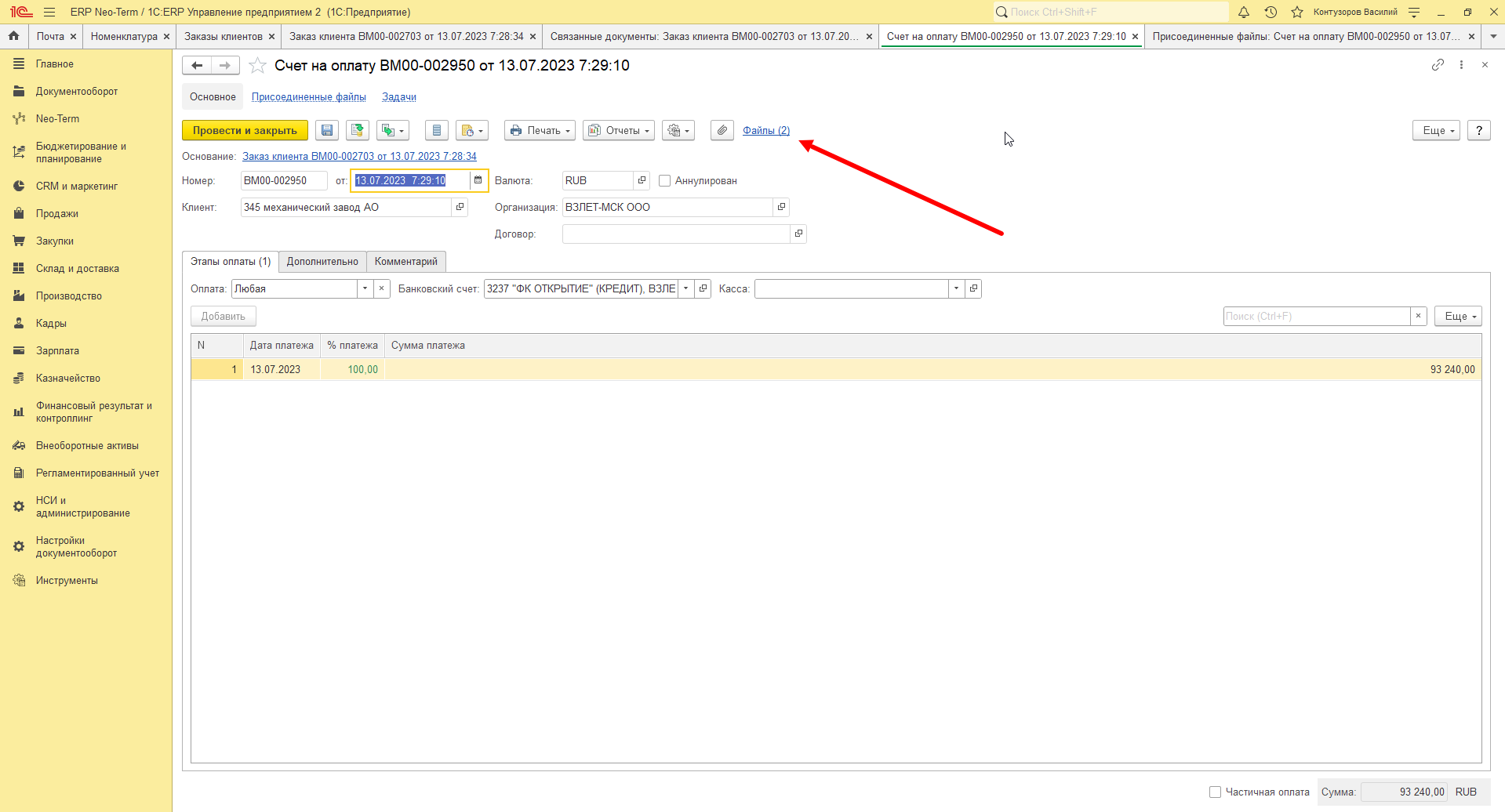Open the Валюта RUB record icon
The height and width of the screenshot is (812, 1505).
tap(642, 180)
